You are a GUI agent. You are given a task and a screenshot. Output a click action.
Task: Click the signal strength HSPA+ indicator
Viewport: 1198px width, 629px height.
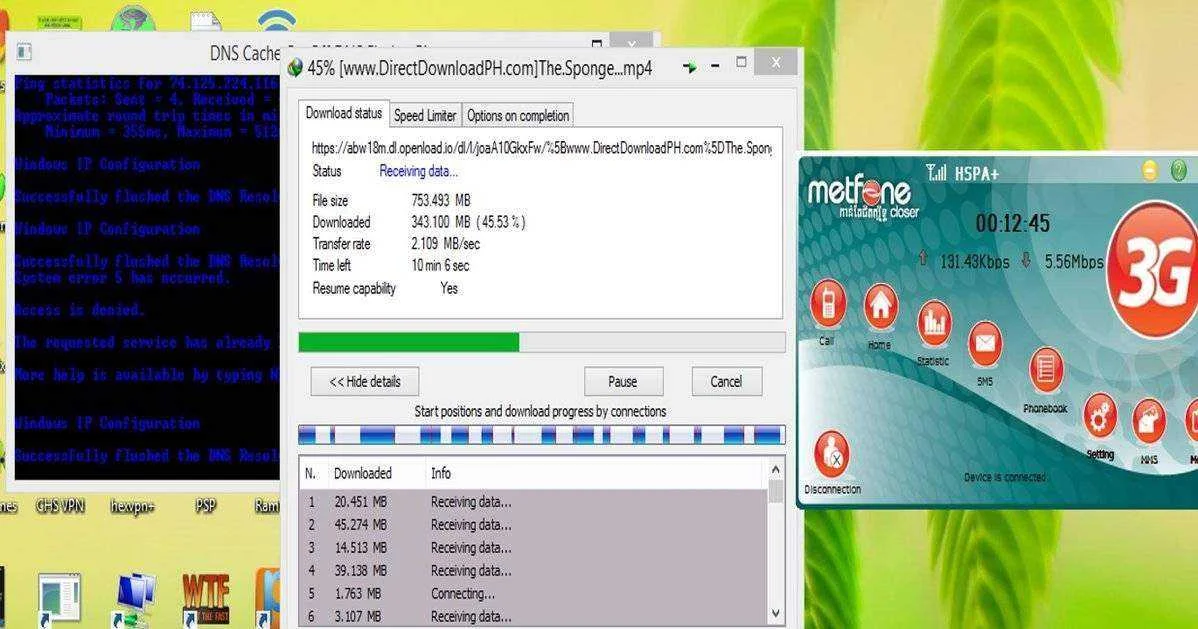(962, 173)
